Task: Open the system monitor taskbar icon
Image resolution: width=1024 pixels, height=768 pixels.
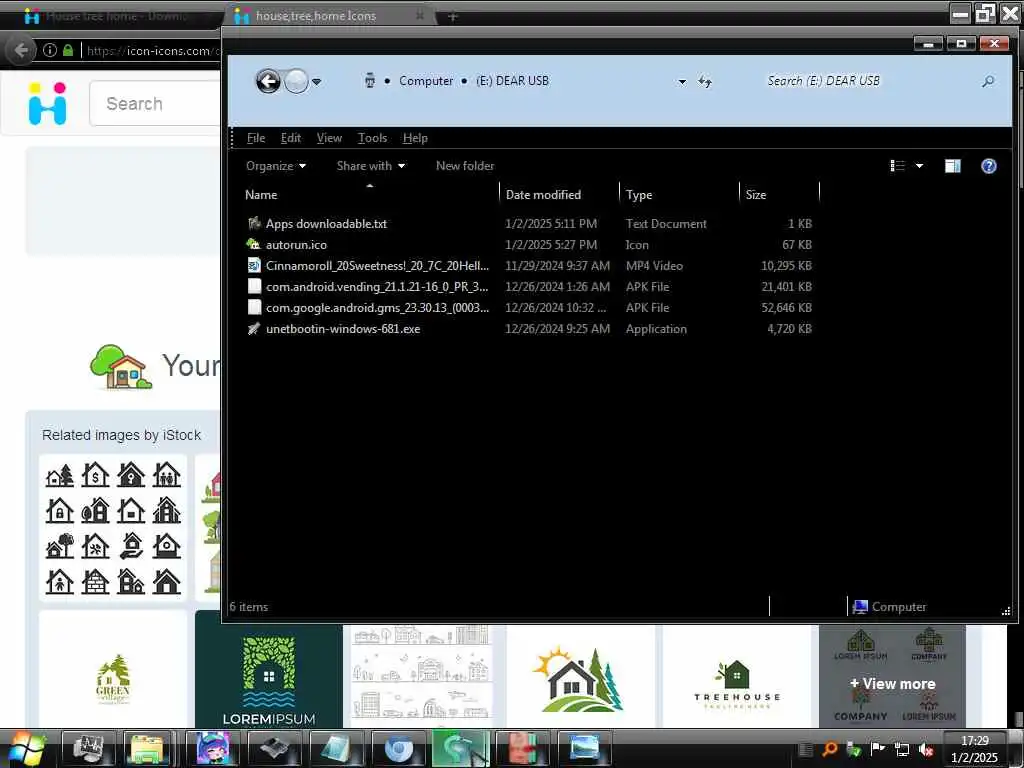Action: [x=88, y=748]
